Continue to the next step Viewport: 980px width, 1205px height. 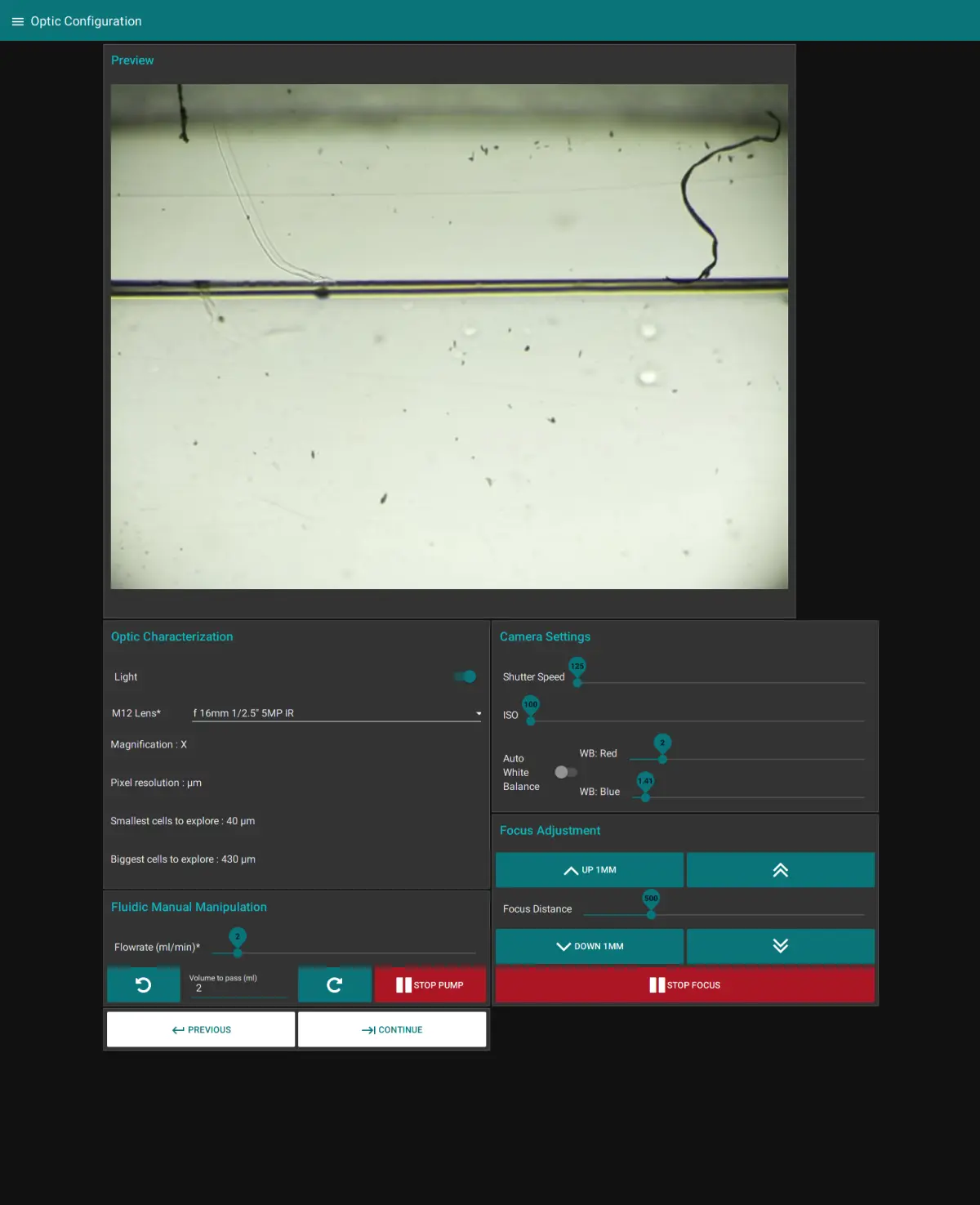pos(392,1029)
